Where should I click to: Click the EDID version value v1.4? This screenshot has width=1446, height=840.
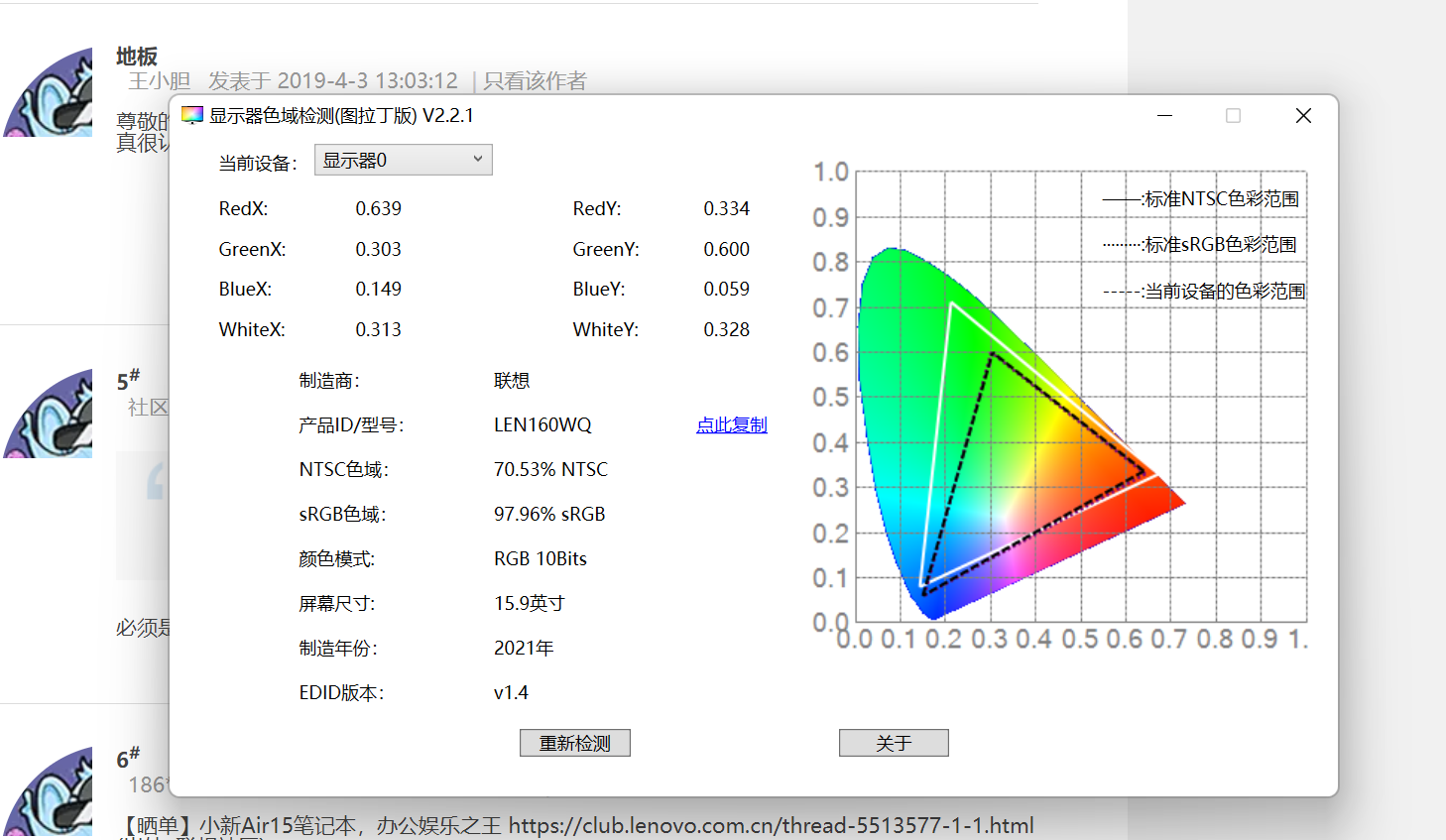point(511,692)
